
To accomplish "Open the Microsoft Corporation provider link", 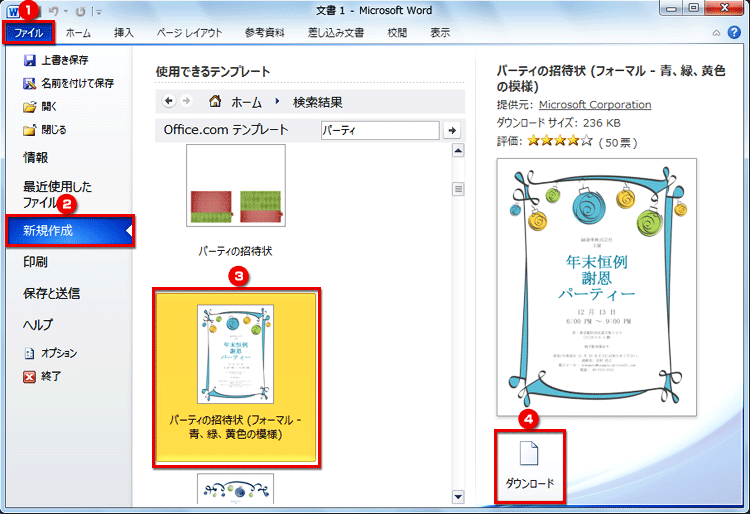I will tap(595, 104).
